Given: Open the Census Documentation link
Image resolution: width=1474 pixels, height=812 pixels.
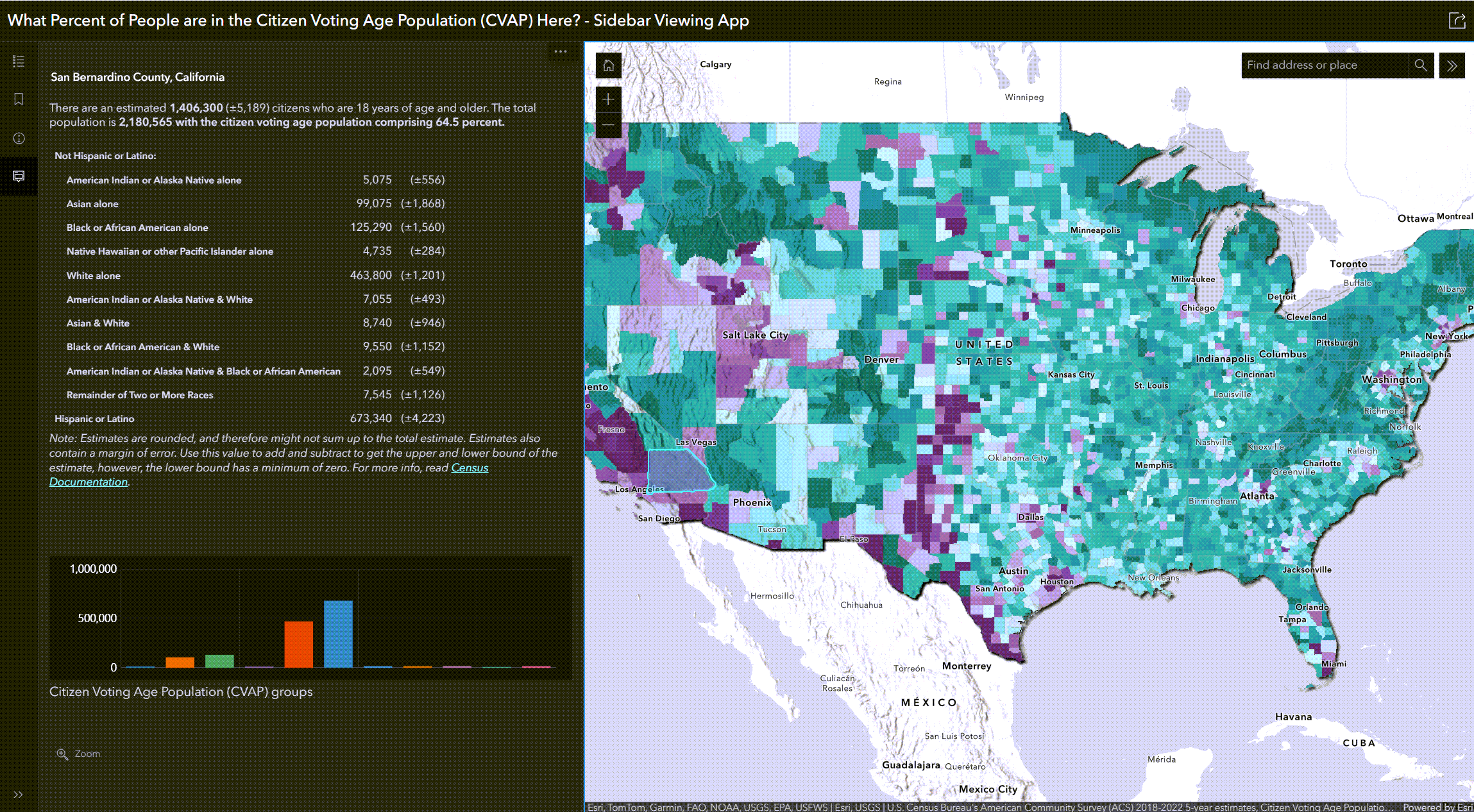Looking at the screenshot, I should pos(89,481).
